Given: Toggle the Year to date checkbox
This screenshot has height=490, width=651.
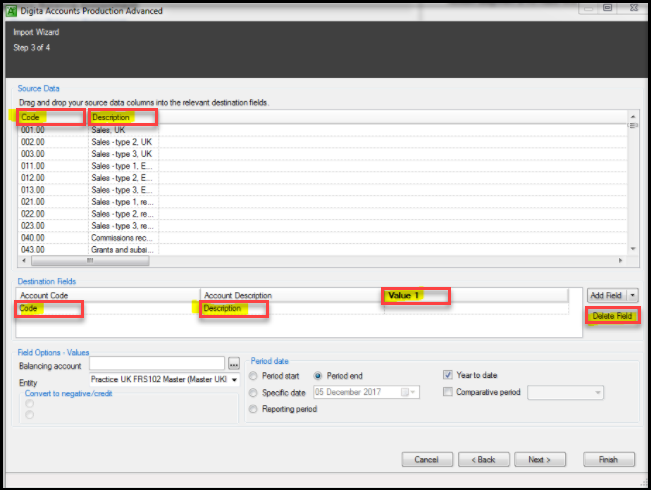Looking at the screenshot, I should [449, 376].
